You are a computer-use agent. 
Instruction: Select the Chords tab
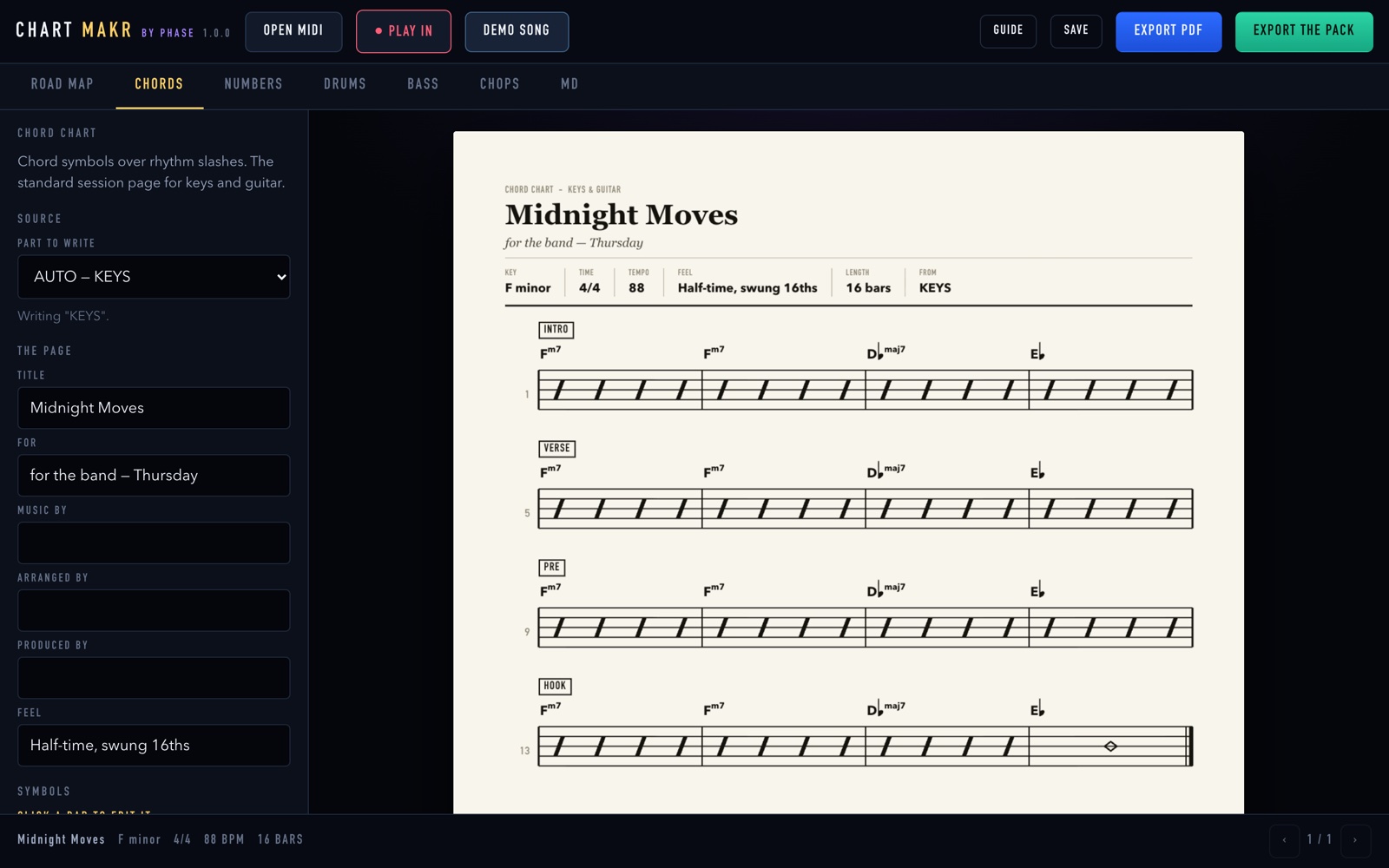[159, 84]
